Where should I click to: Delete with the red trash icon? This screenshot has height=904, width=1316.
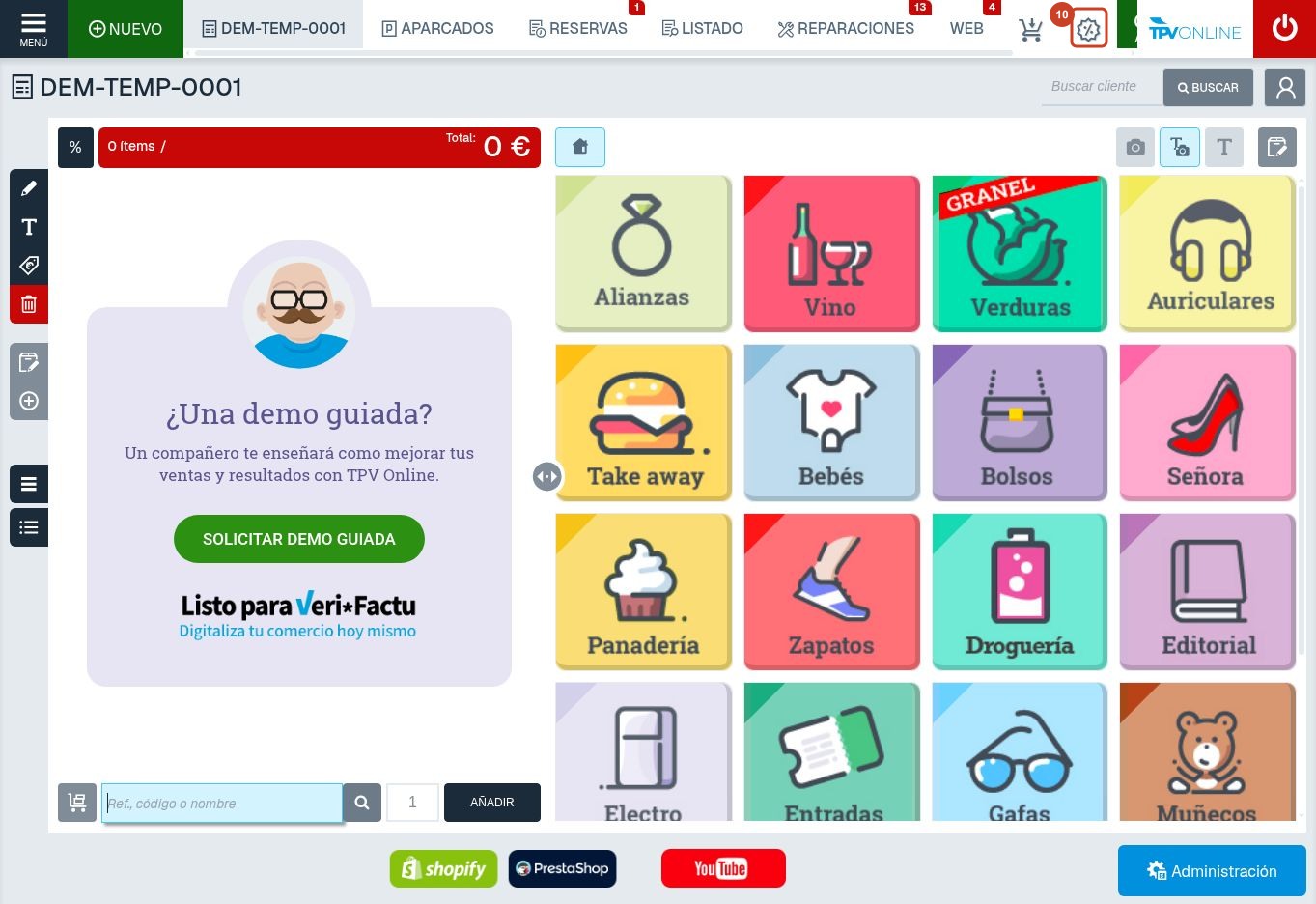pyautogui.click(x=29, y=304)
